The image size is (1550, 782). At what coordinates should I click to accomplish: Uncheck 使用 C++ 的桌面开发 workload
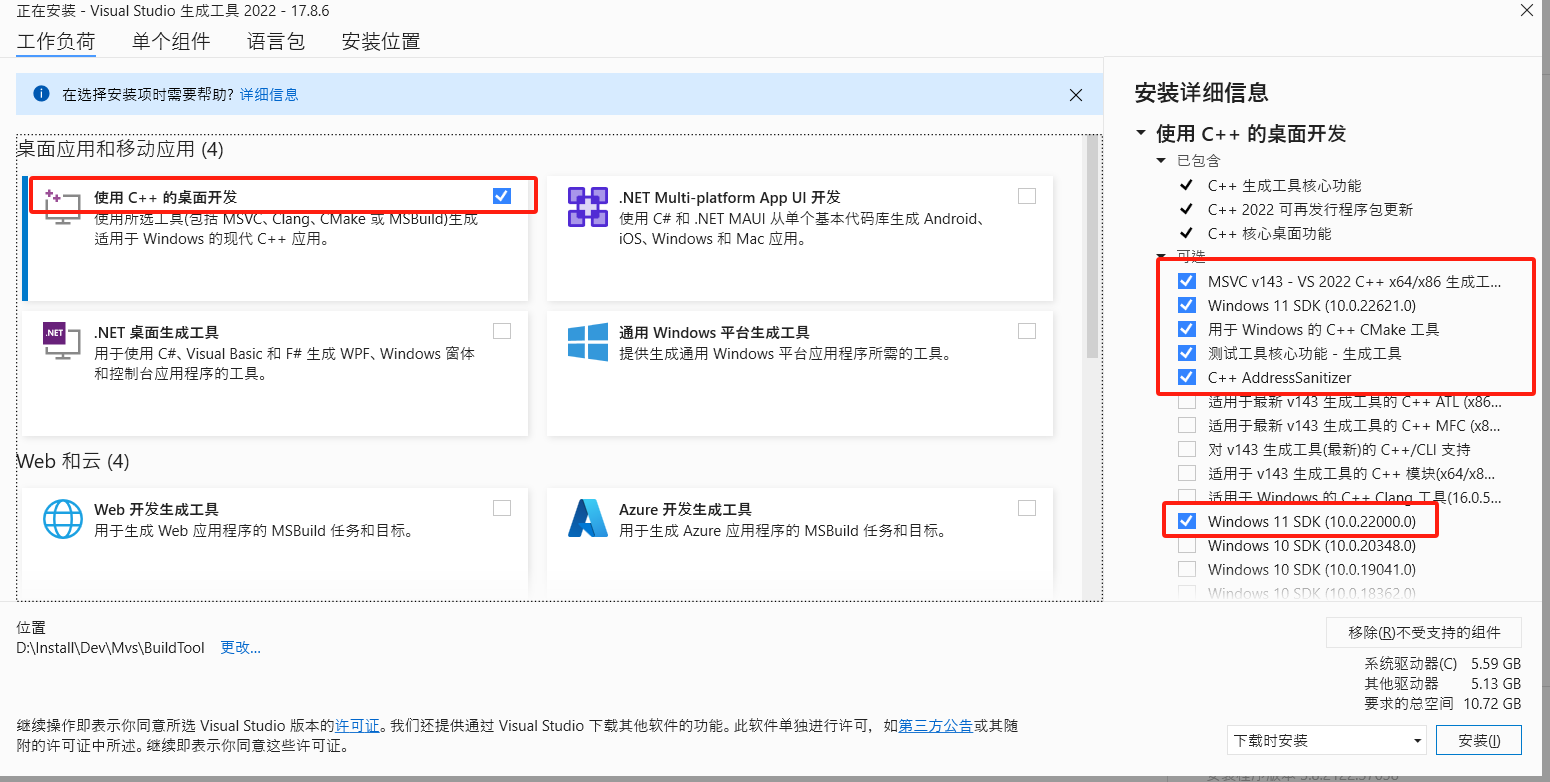coord(502,196)
